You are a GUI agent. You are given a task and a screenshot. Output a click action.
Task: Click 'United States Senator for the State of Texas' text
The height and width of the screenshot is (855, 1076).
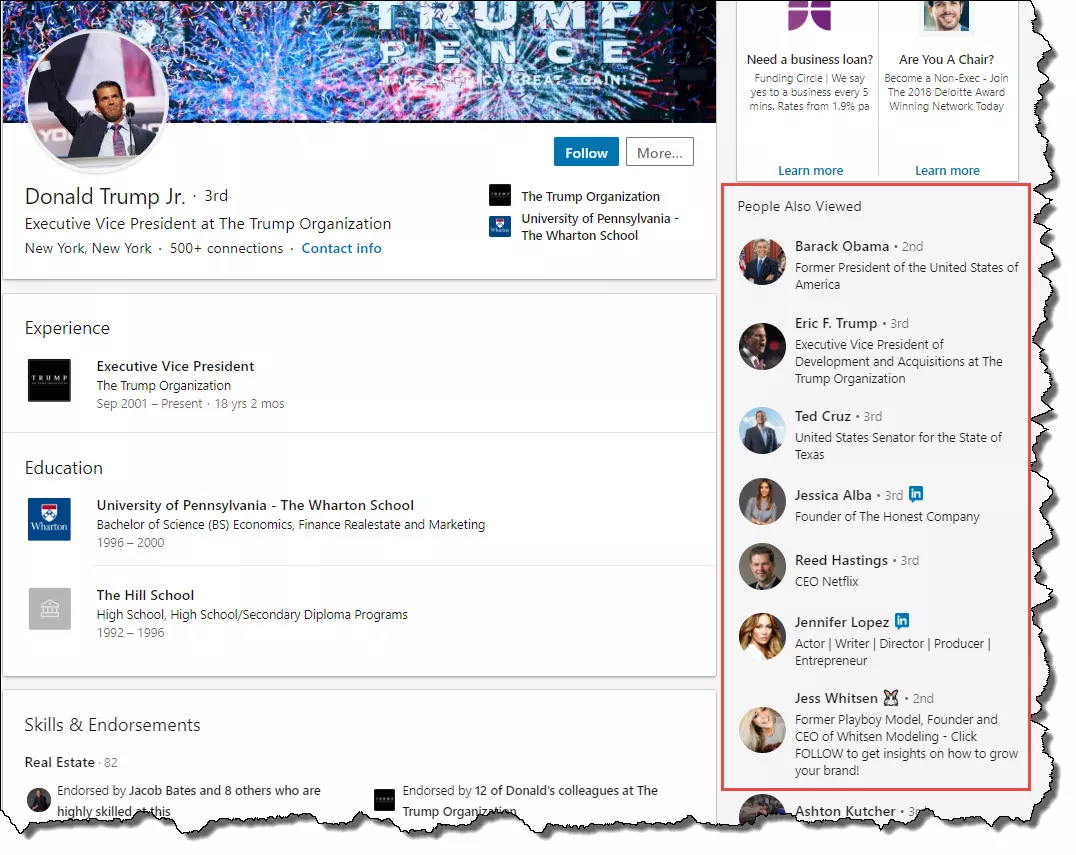(x=898, y=446)
